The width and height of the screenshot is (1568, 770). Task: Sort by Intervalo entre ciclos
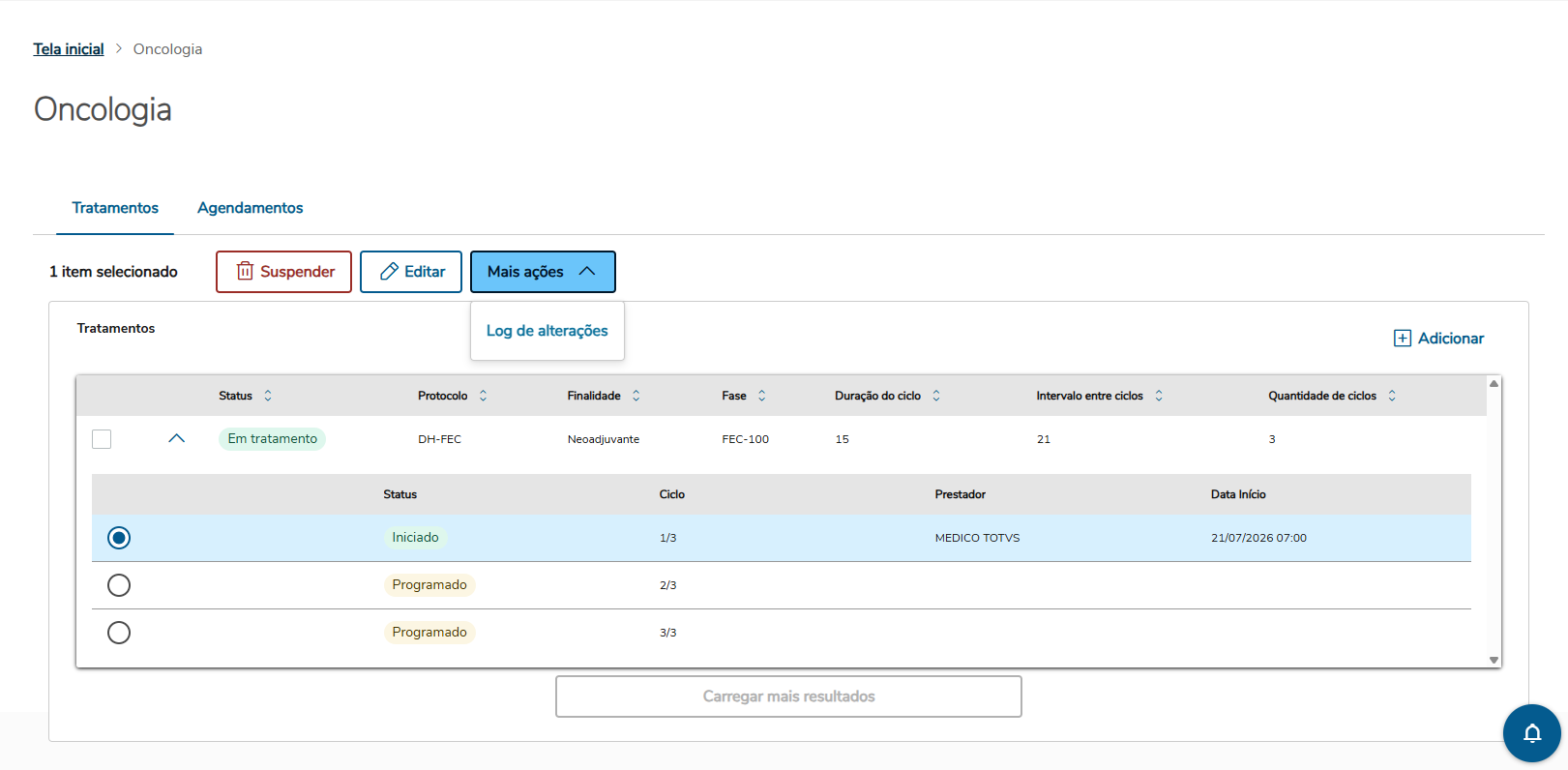pyautogui.click(x=1158, y=396)
